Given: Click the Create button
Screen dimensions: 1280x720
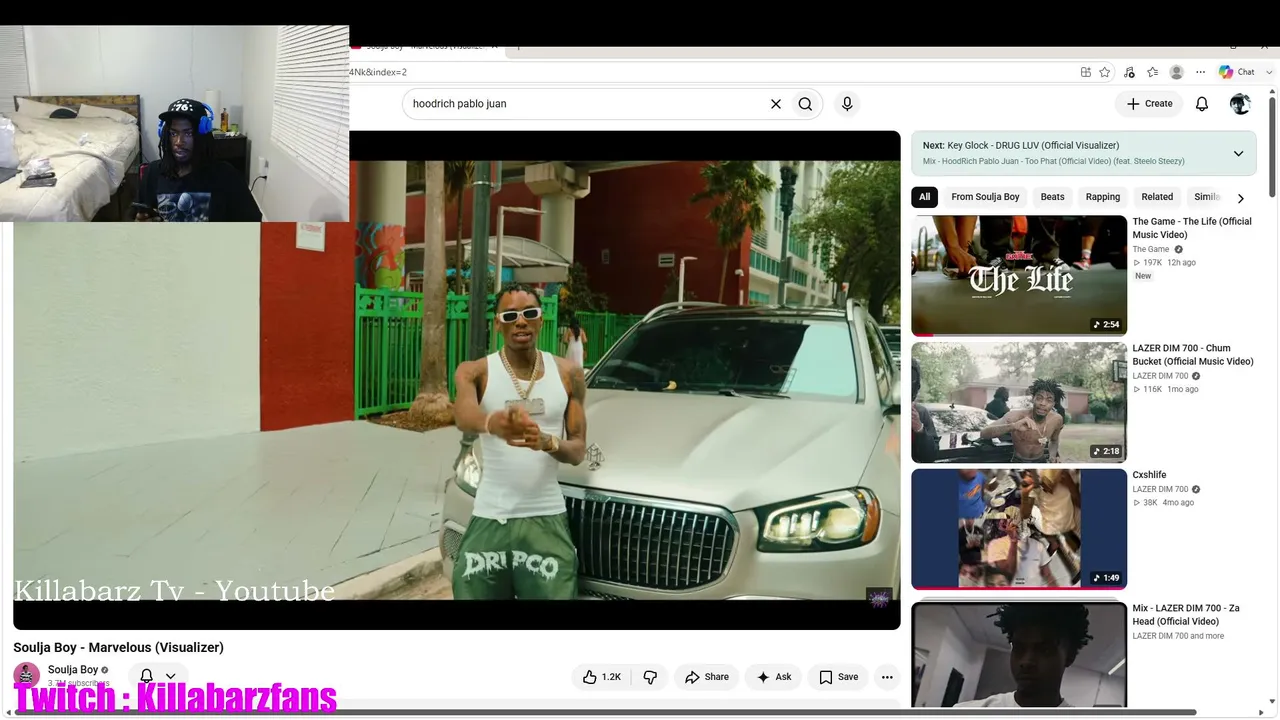Looking at the screenshot, I should pos(1149,104).
